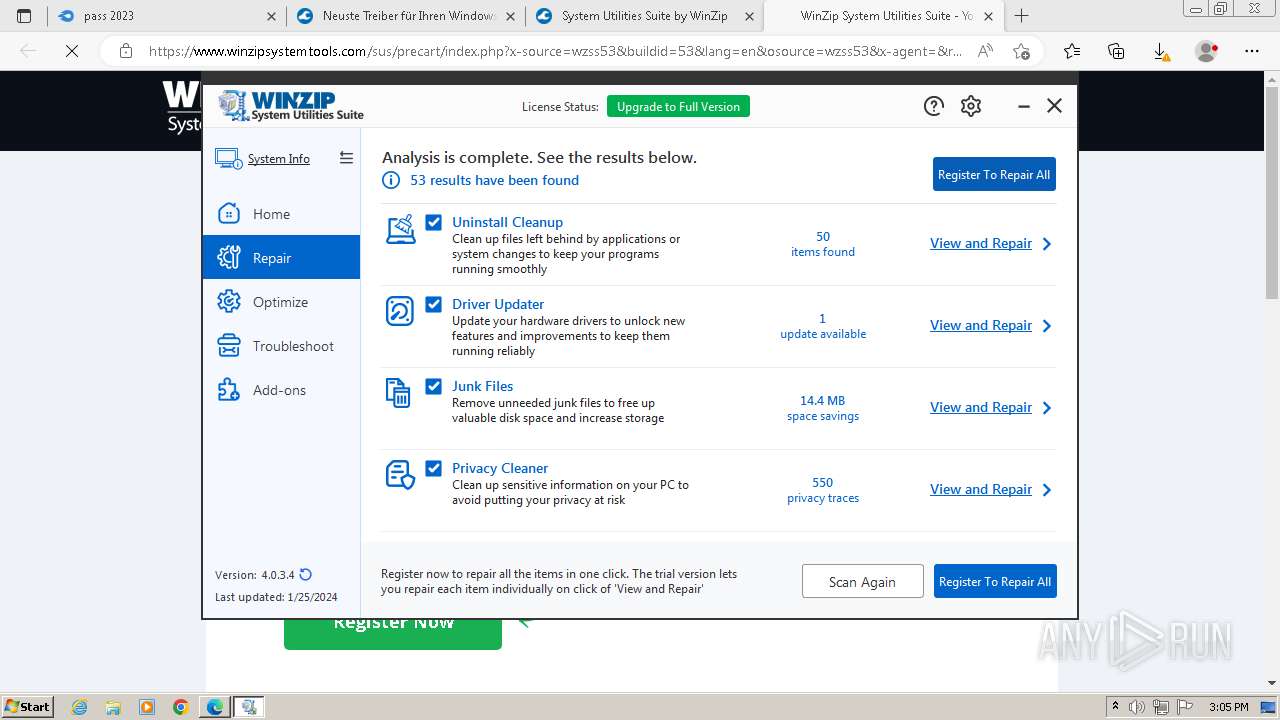The image size is (1280, 720).
Task: Launch Internet Explorer from taskbar
Action: coord(79,707)
